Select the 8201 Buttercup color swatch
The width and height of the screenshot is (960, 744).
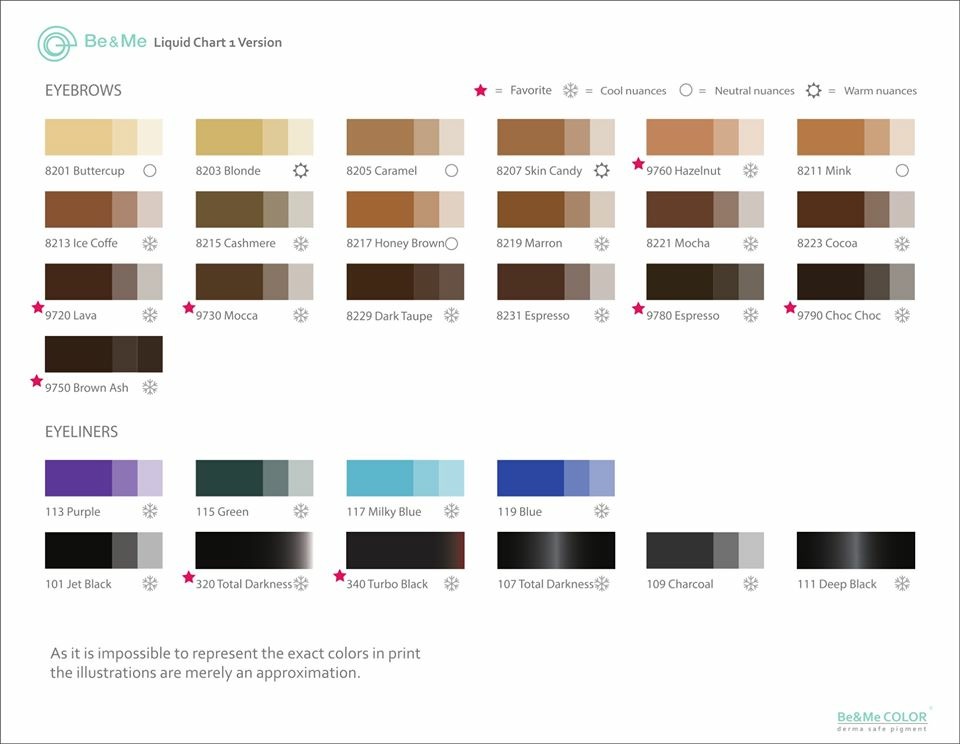coord(103,137)
